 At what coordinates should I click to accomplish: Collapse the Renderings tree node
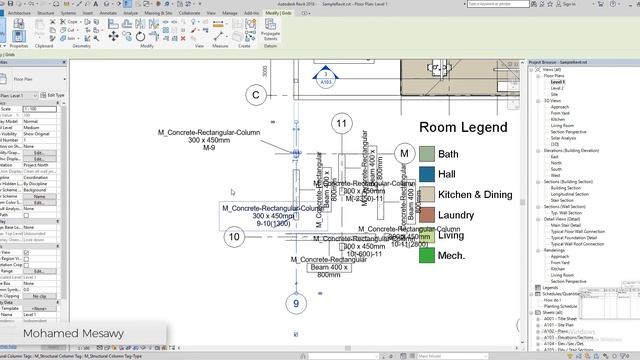click(x=538, y=250)
